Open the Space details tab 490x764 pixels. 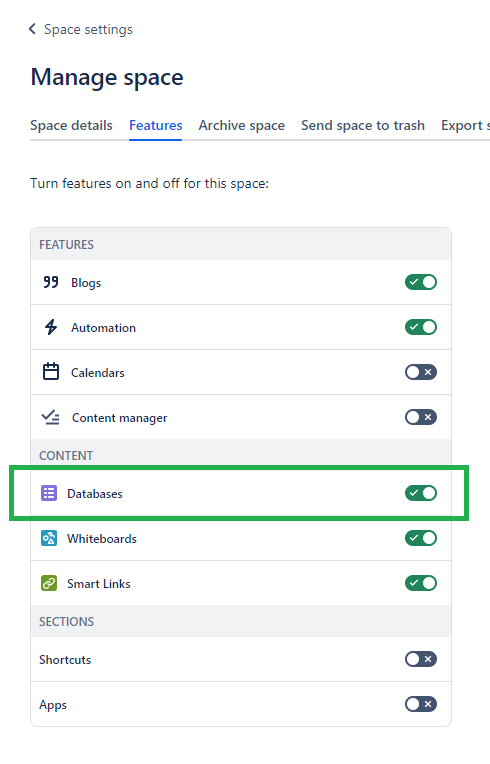pyautogui.click(x=71, y=125)
